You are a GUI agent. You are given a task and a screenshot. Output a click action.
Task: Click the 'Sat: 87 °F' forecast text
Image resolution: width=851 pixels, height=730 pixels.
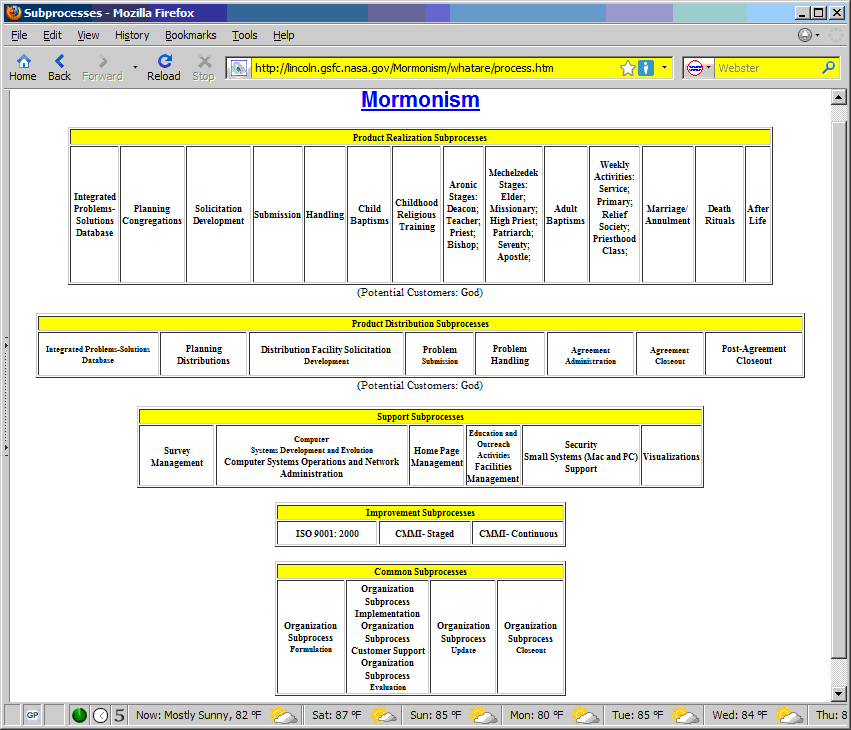(336, 715)
